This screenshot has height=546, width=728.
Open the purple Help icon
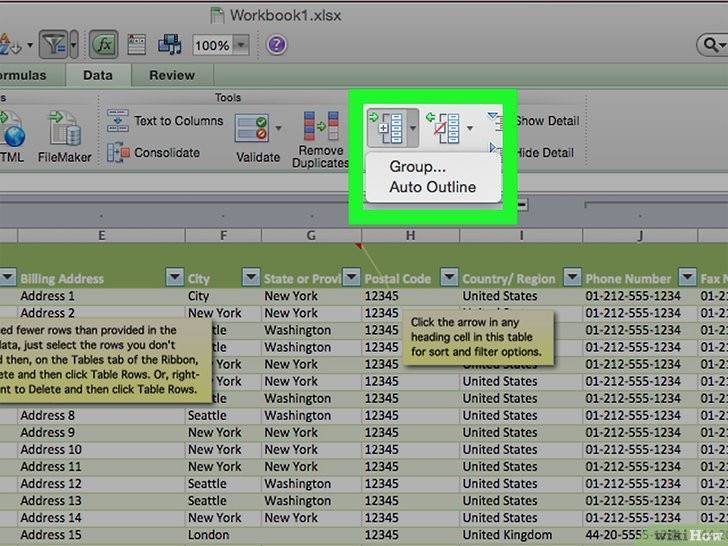point(276,44)
